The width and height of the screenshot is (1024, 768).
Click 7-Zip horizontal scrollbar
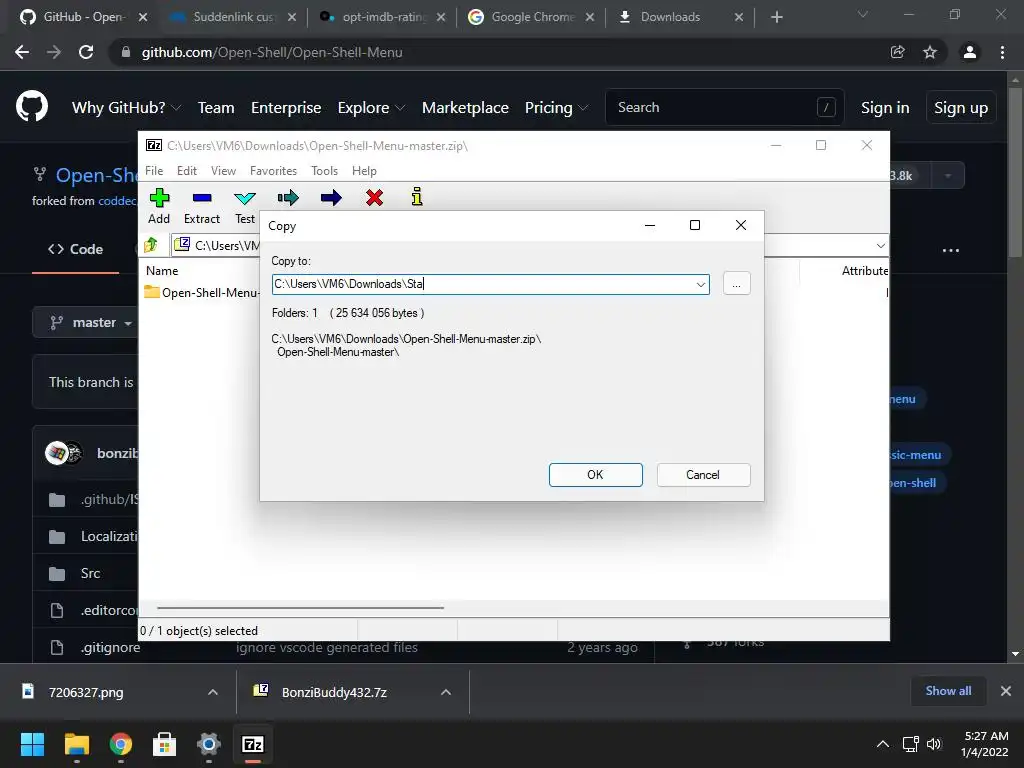(x=300, y=608)
